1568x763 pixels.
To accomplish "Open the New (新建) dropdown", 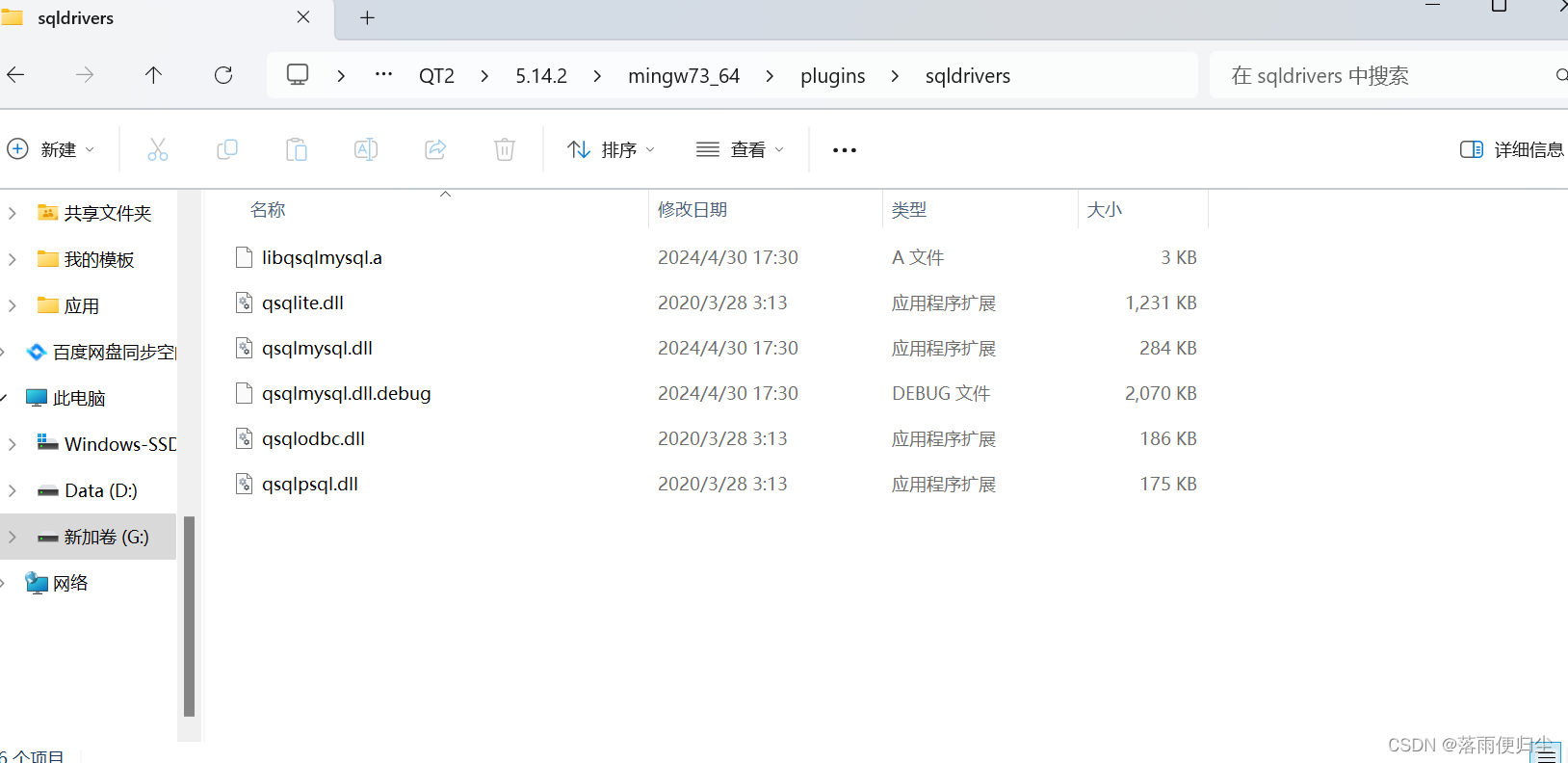I will click(51, 149).
